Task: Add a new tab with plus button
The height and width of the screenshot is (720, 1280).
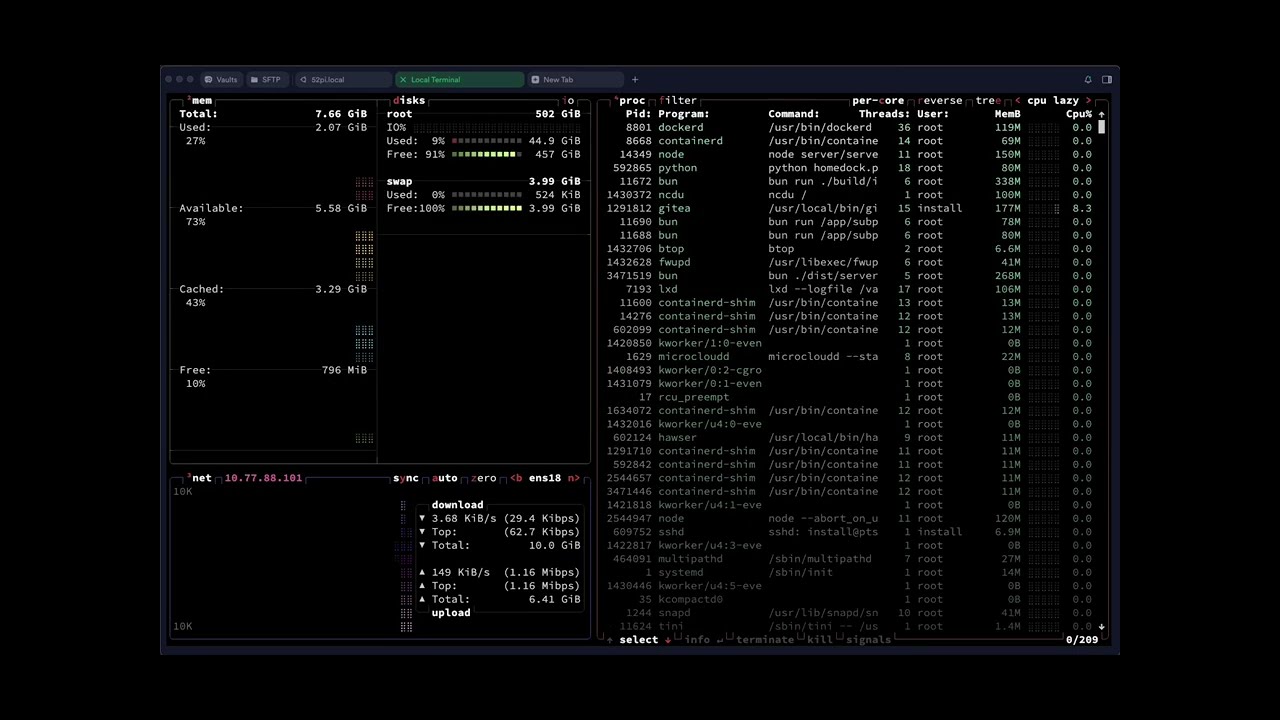Action: (x=634, y=79)
